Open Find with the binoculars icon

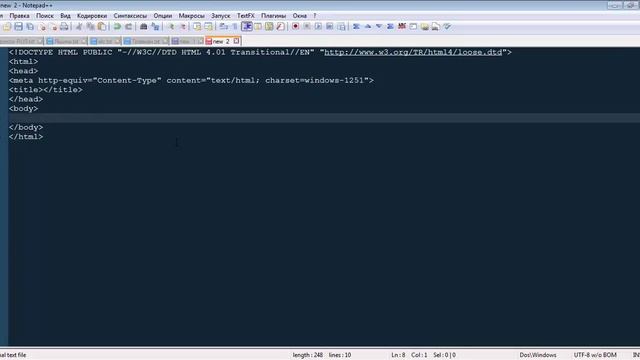tap(143, 27)
